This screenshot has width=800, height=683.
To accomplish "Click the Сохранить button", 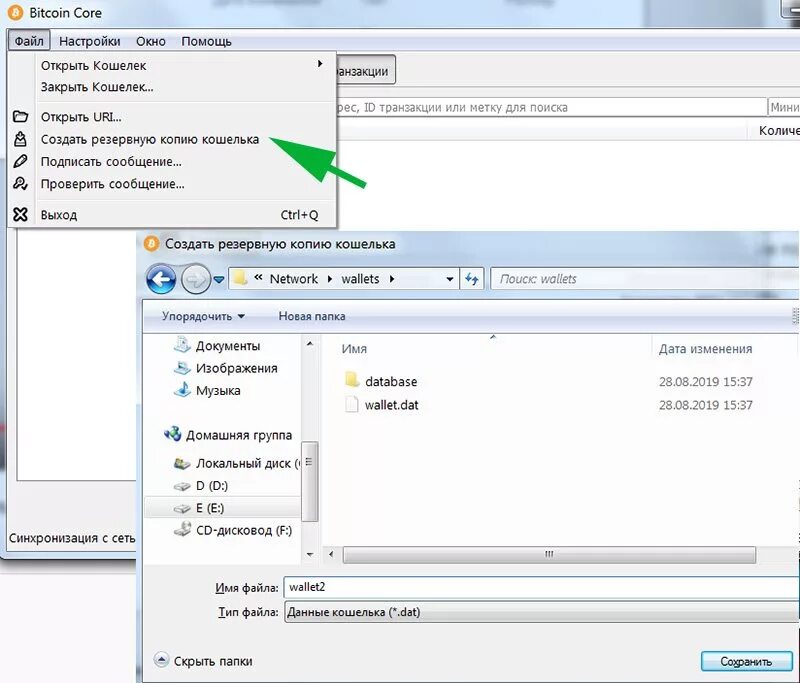I will [x=746, y=662].
